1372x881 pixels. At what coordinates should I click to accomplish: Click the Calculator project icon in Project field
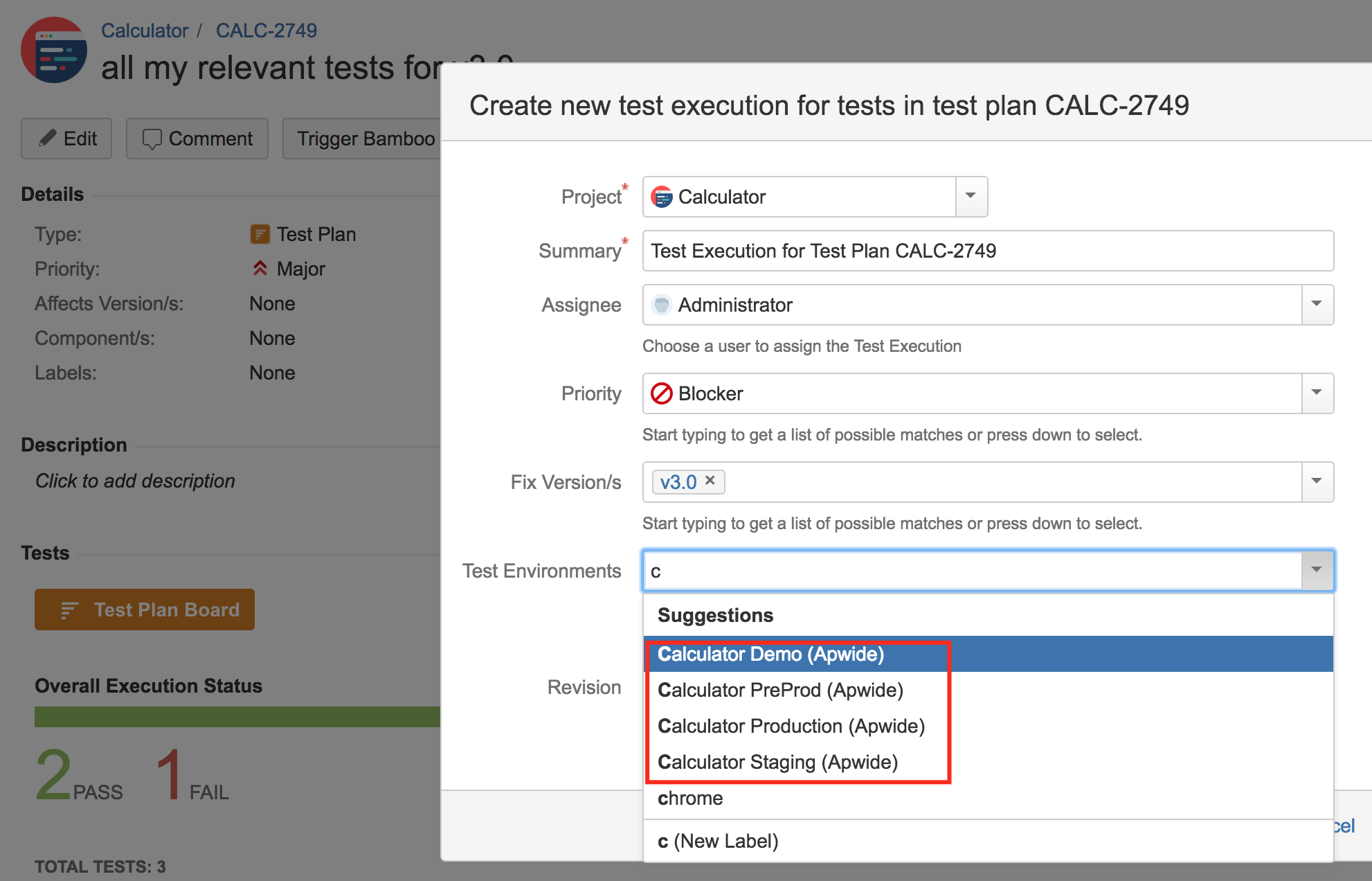coord(662,197)
